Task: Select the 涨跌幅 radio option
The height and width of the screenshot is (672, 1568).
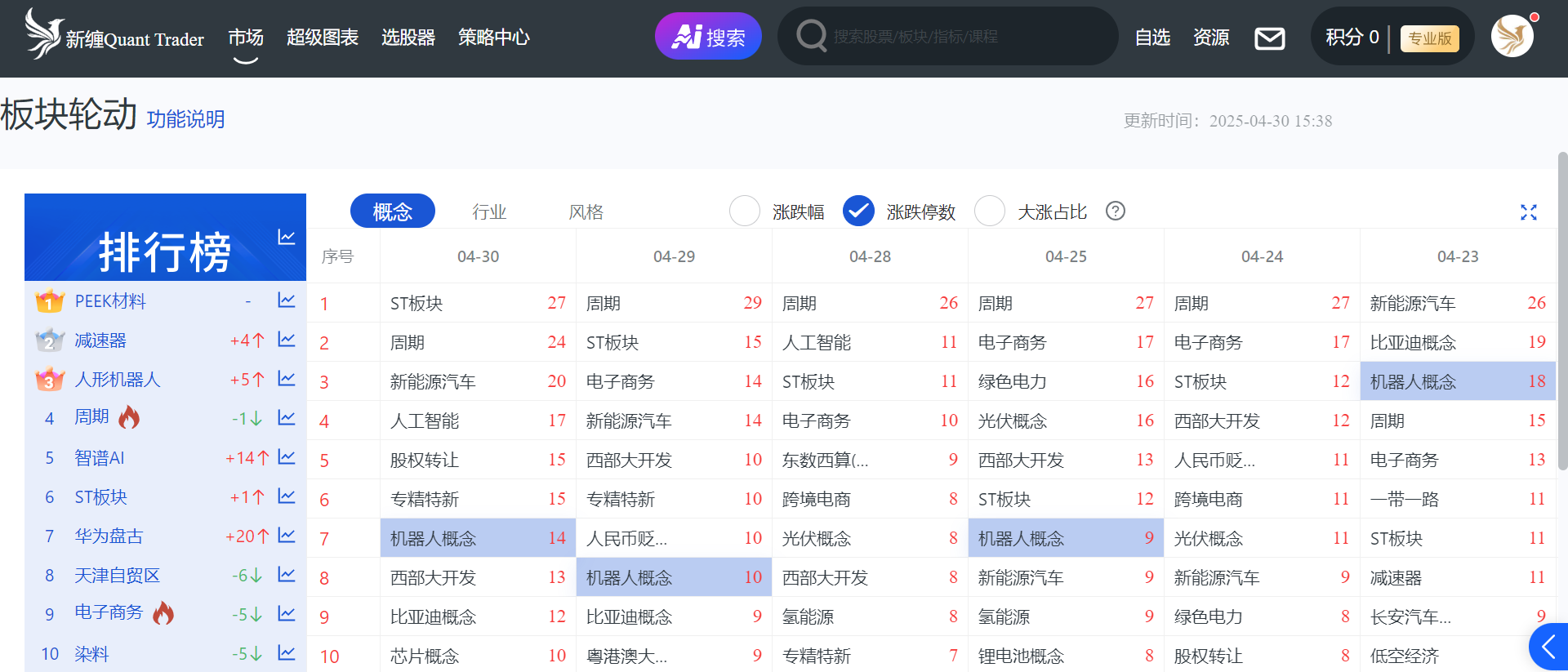Action: [745, 211]
